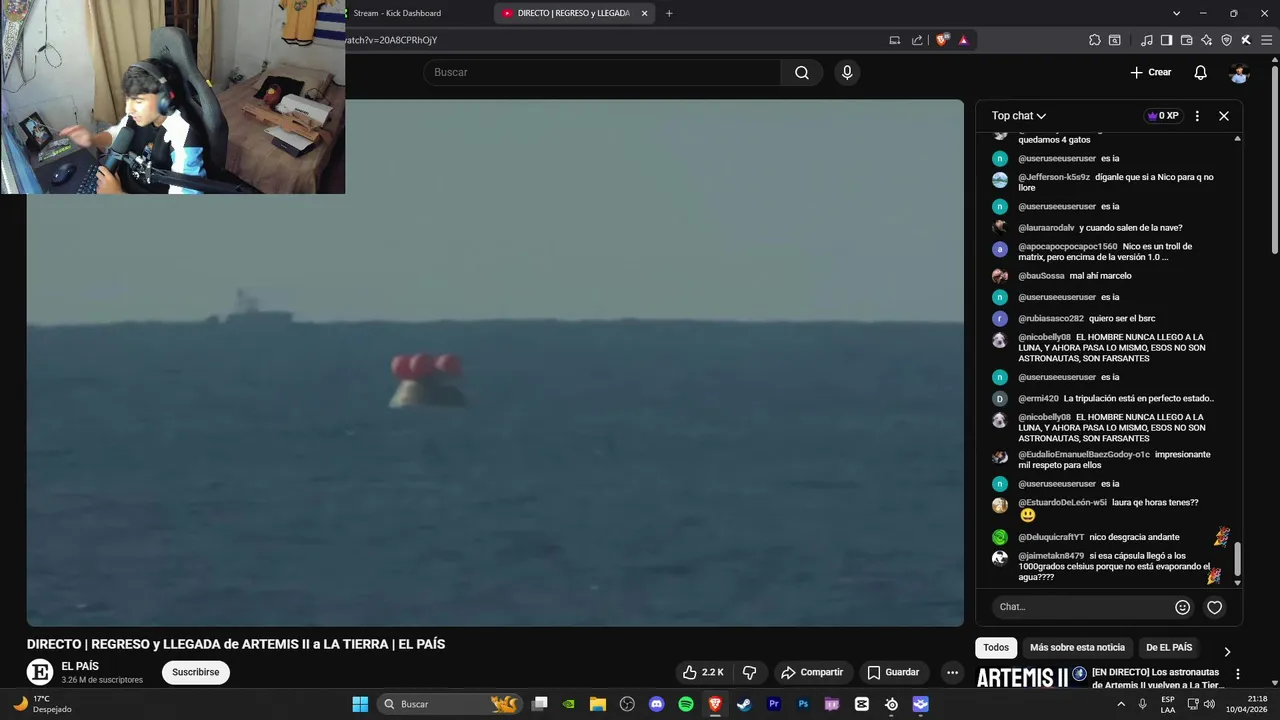Open the Brave Rewards triangle icon

tap(963, 40)
